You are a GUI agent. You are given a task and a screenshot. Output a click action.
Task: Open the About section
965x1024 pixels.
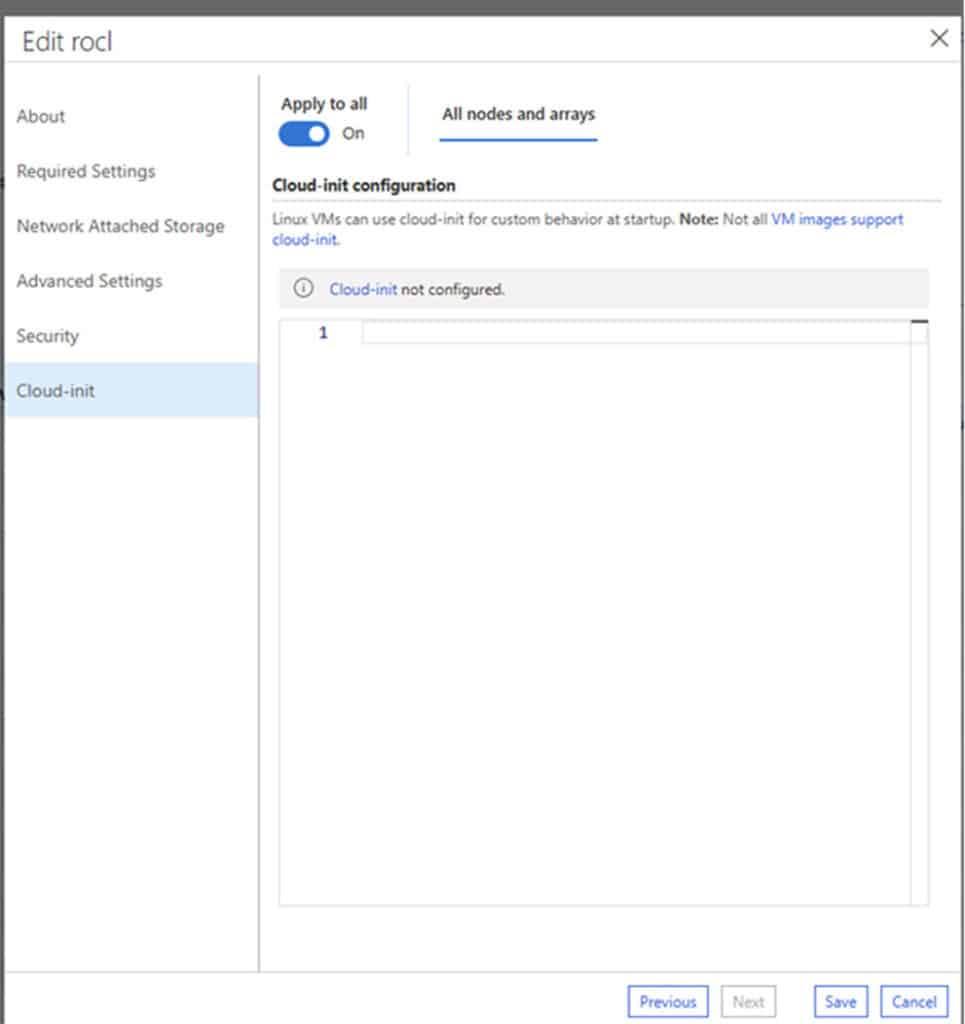[41, 116]
